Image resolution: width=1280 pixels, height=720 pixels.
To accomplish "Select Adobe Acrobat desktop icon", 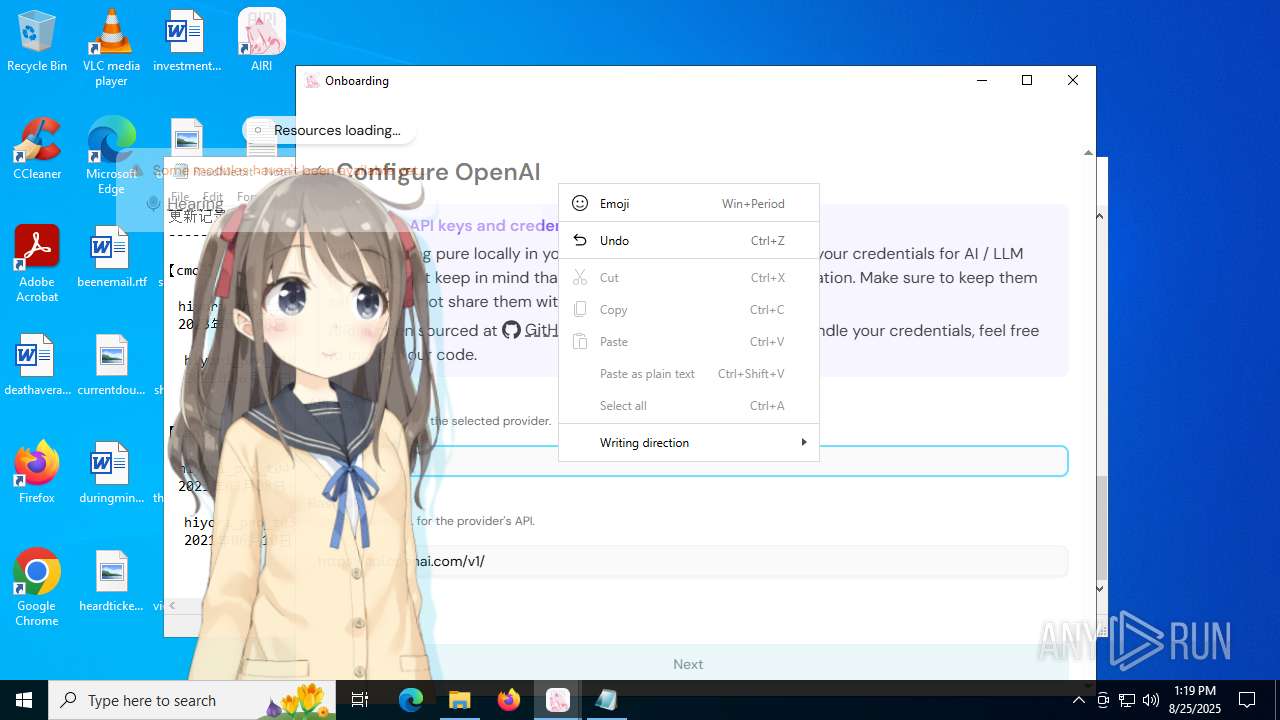I will tap(37, 264).
